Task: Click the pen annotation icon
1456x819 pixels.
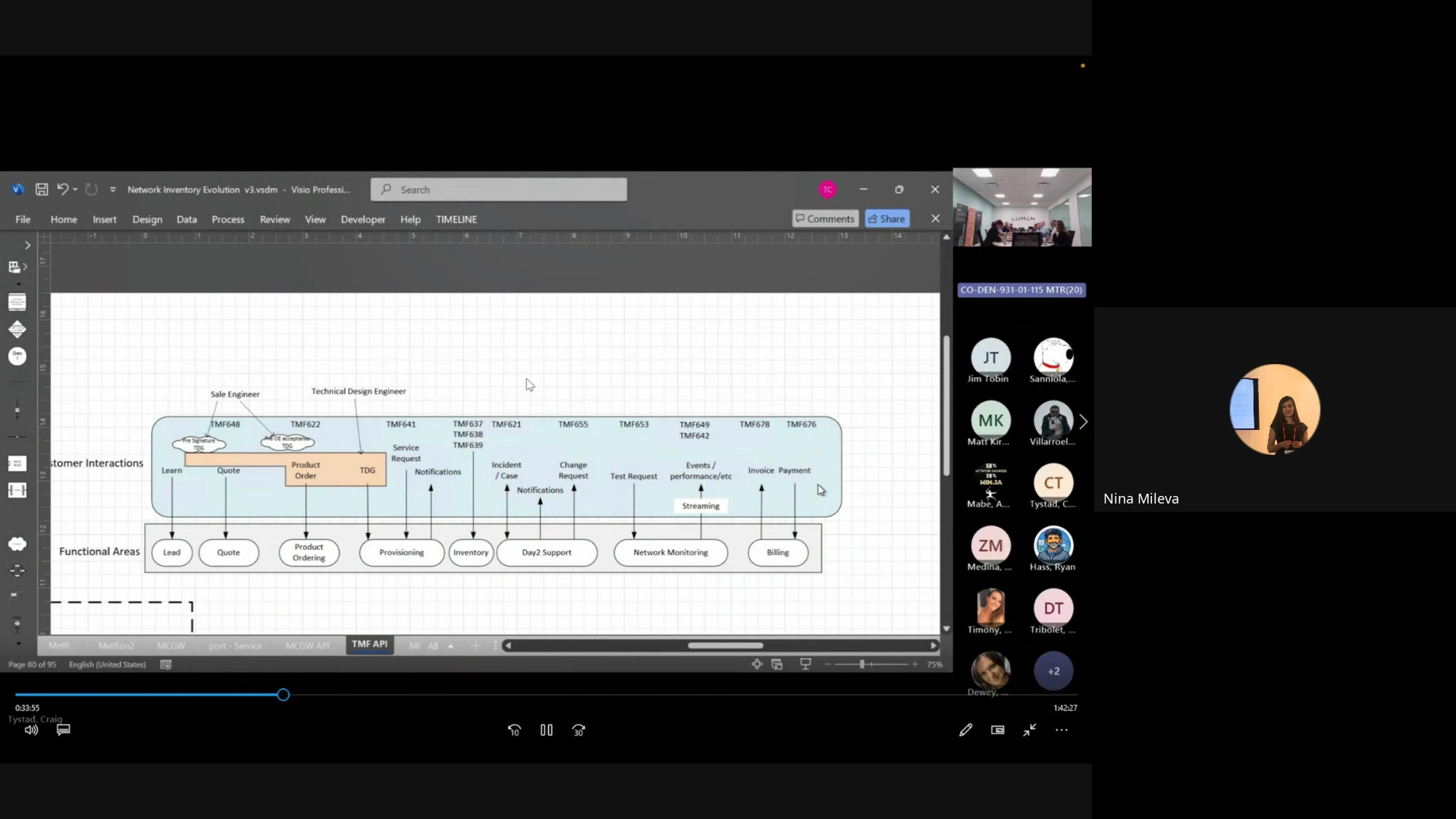Action: tap(965, 730)
